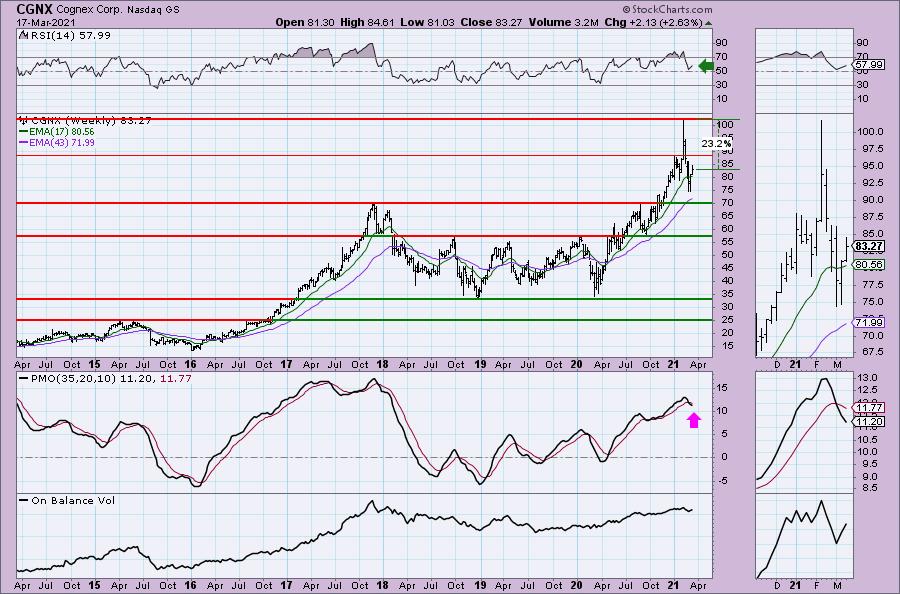900x594 pixels.
Task: Open the StockCharts.com attribution text
Action: point(667,10)
